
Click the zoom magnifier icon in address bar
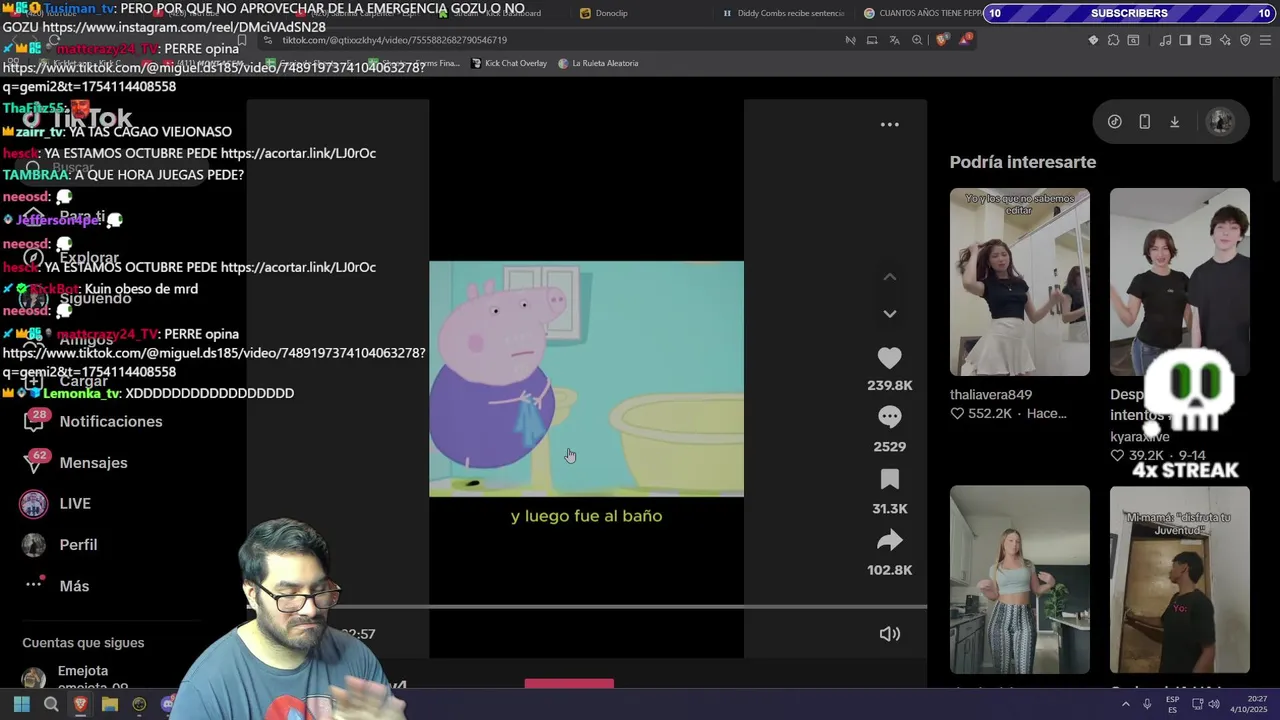[917, 40]
